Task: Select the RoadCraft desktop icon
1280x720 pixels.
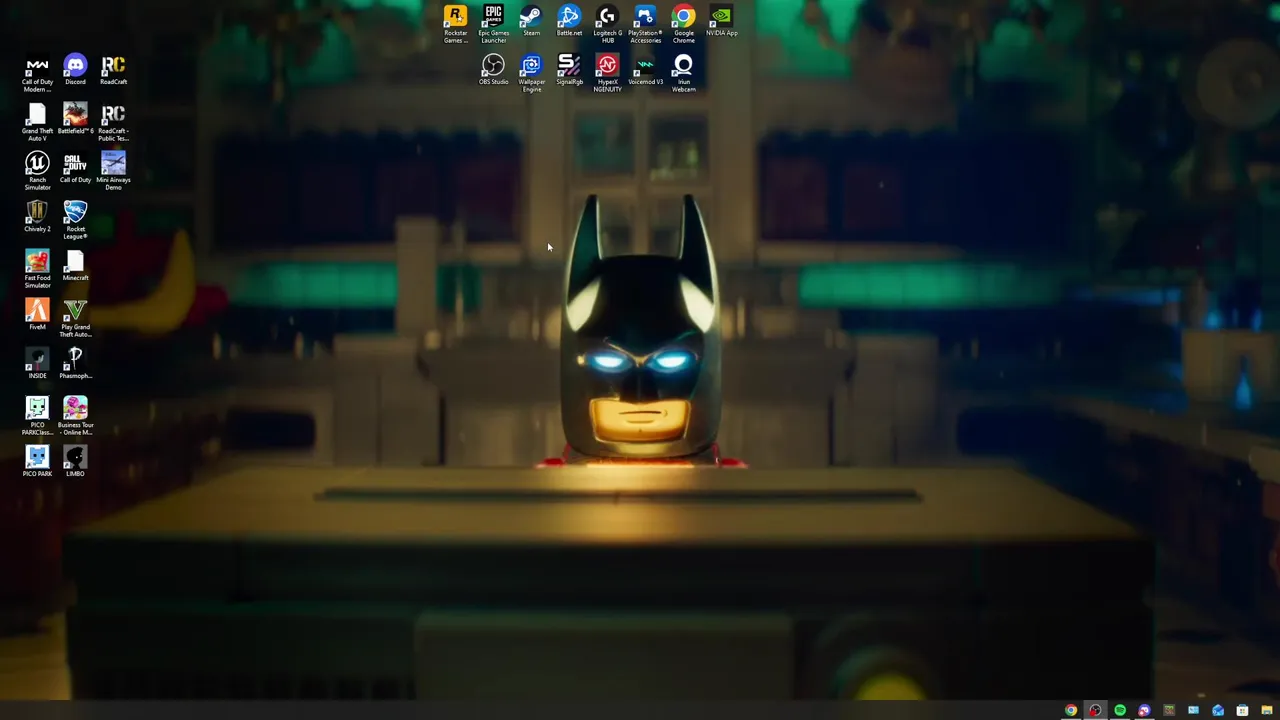Action: click(113, 70)
